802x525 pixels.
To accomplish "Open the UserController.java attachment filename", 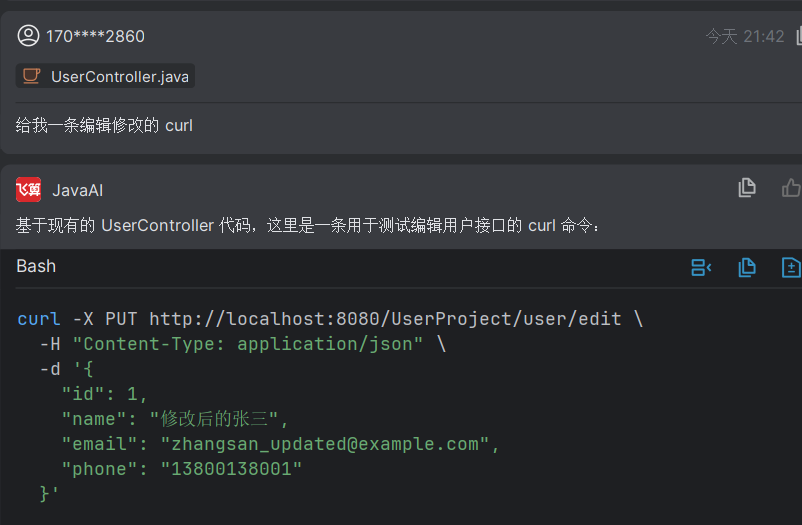I will (x=119, y=76).
